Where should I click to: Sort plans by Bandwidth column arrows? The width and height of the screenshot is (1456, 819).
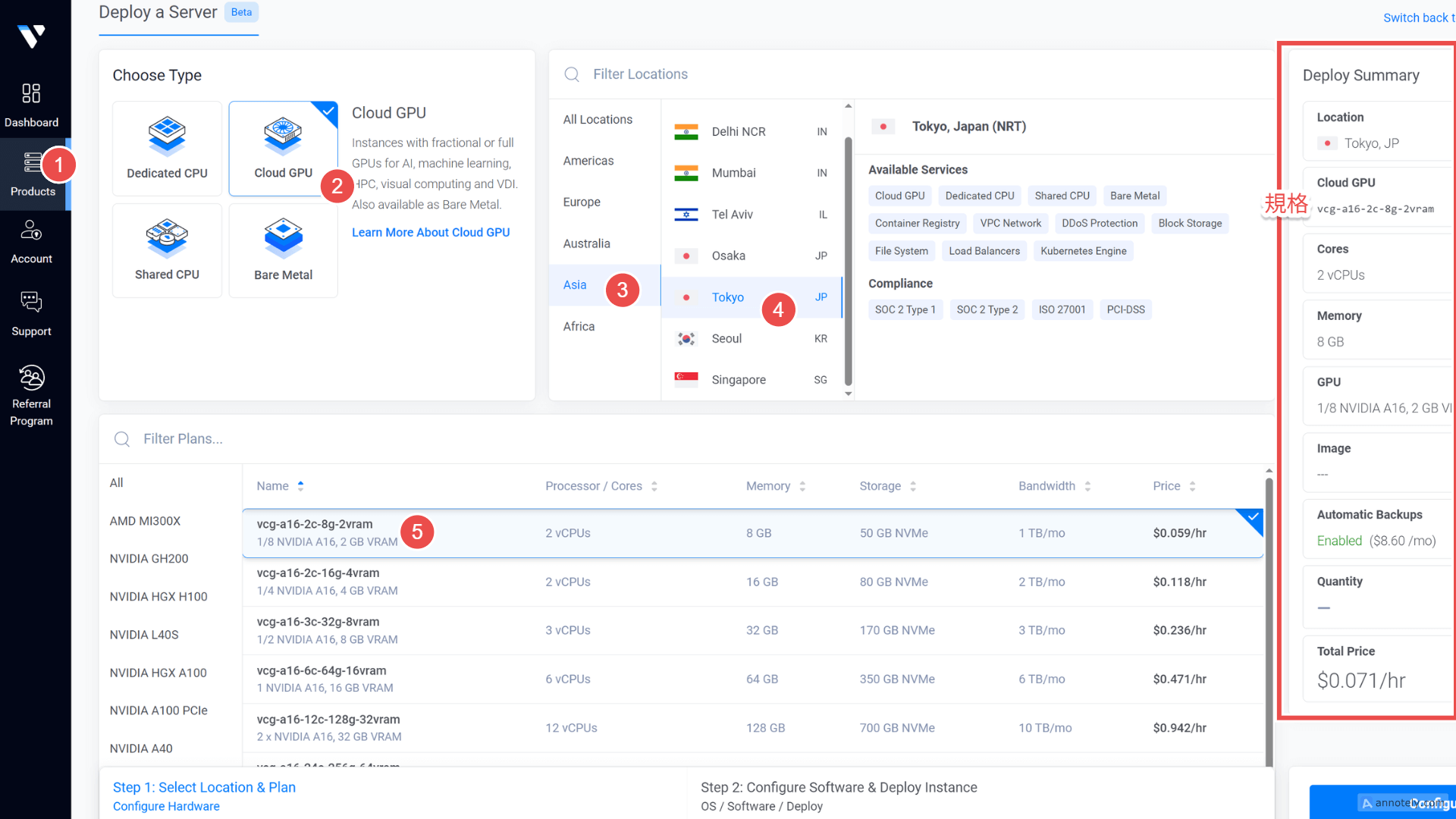[1087, 486]
